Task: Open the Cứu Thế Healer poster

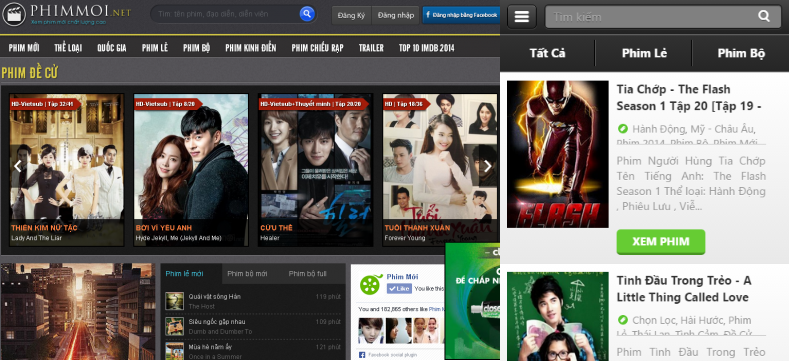Action: click(316, 170)
